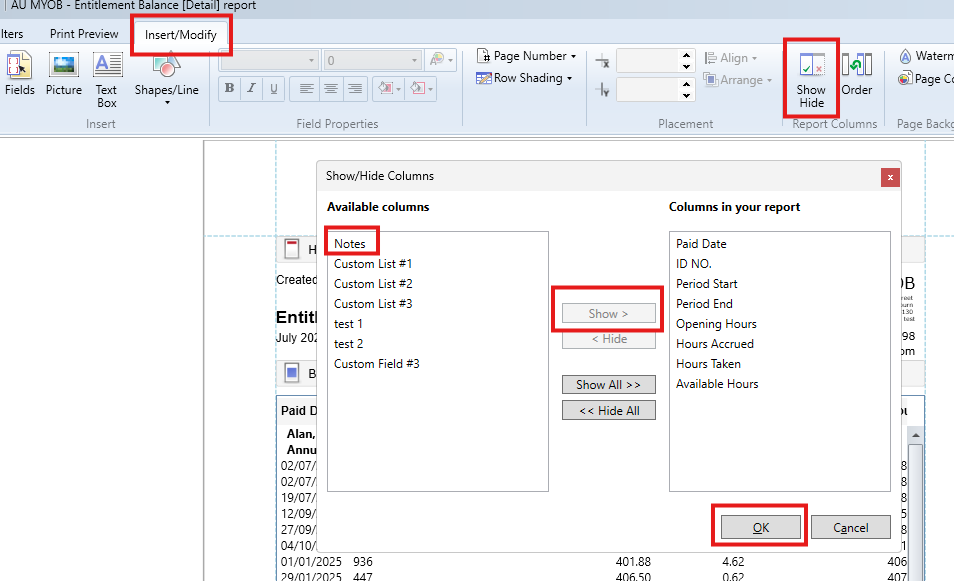This screenshot has height=581, width=954.
Task: Toggle bold formatting button
Action: (x=230, y=89)
